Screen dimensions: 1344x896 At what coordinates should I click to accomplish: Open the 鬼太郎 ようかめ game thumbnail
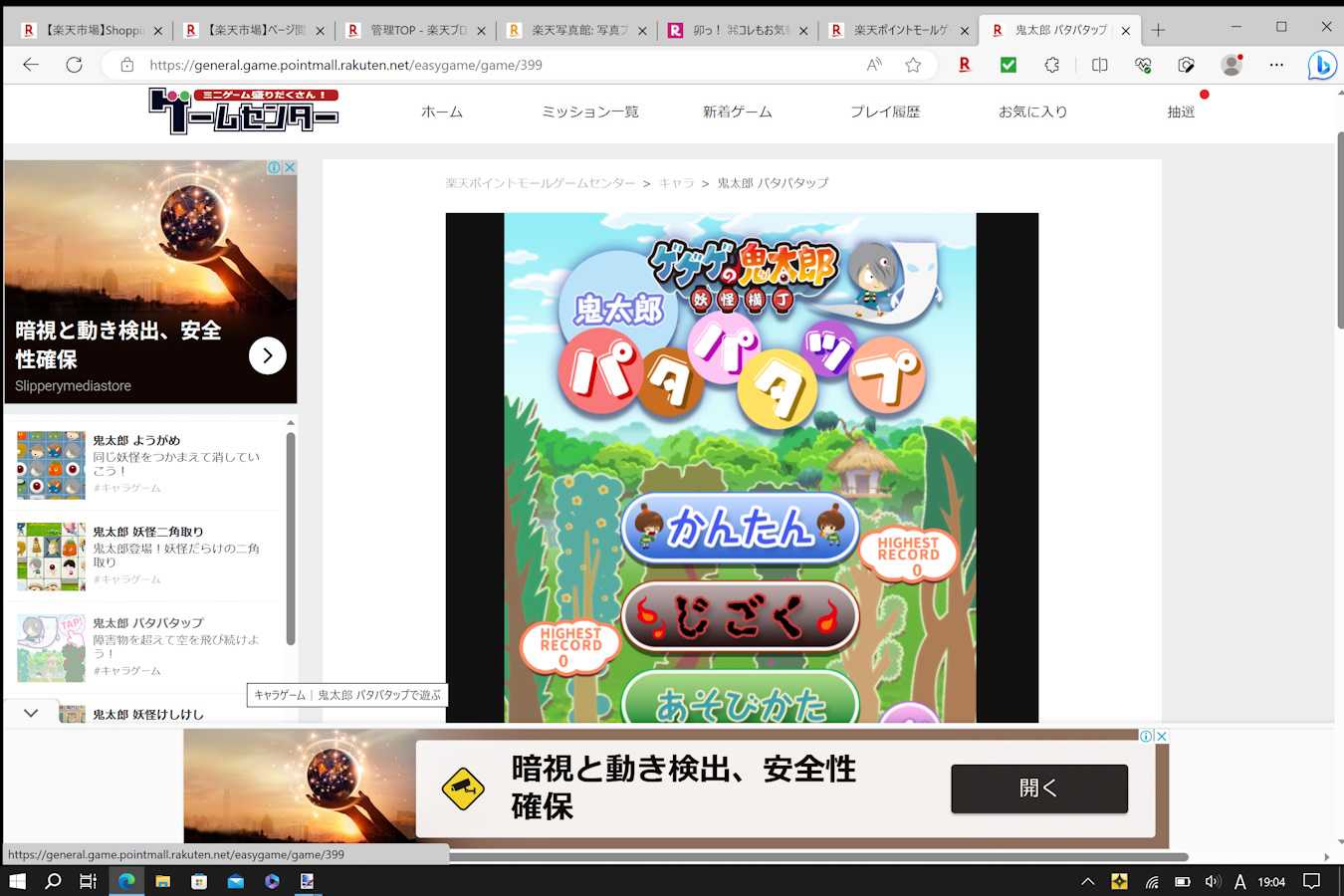pyautogui.click(x=51, y=465)
